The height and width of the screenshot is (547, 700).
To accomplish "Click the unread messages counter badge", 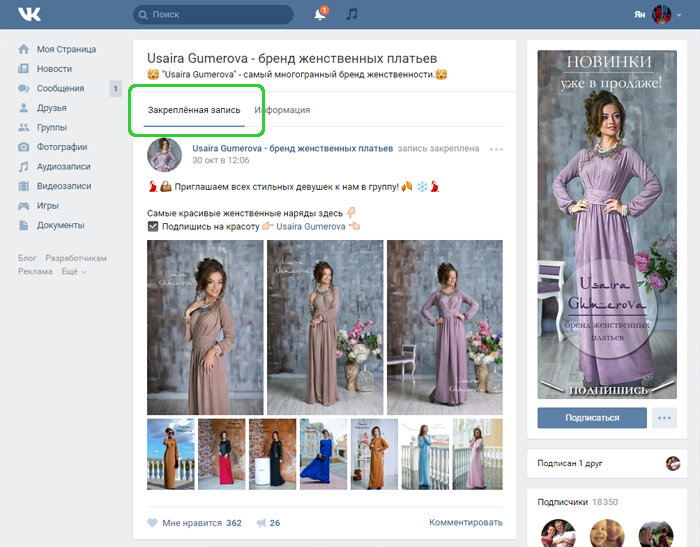I will pos(116,88).
